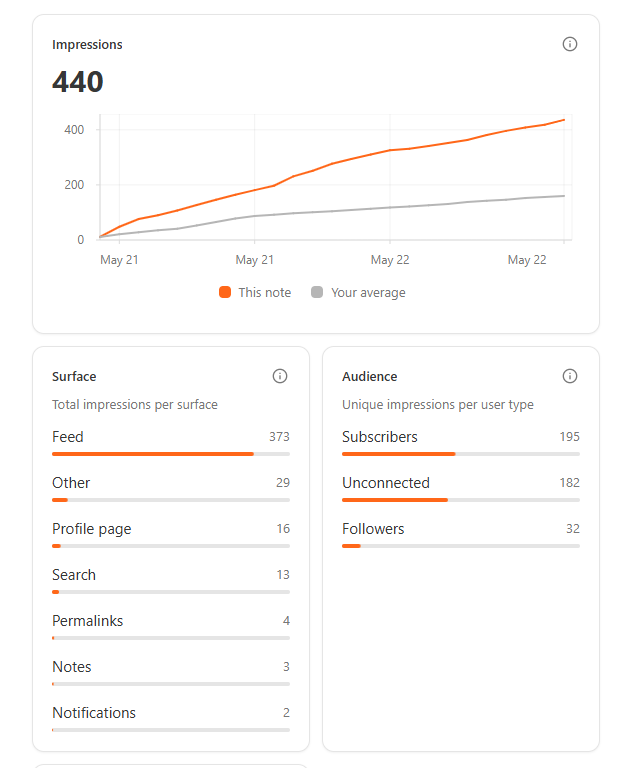Select the Notifications row

(x=171, y=719)
